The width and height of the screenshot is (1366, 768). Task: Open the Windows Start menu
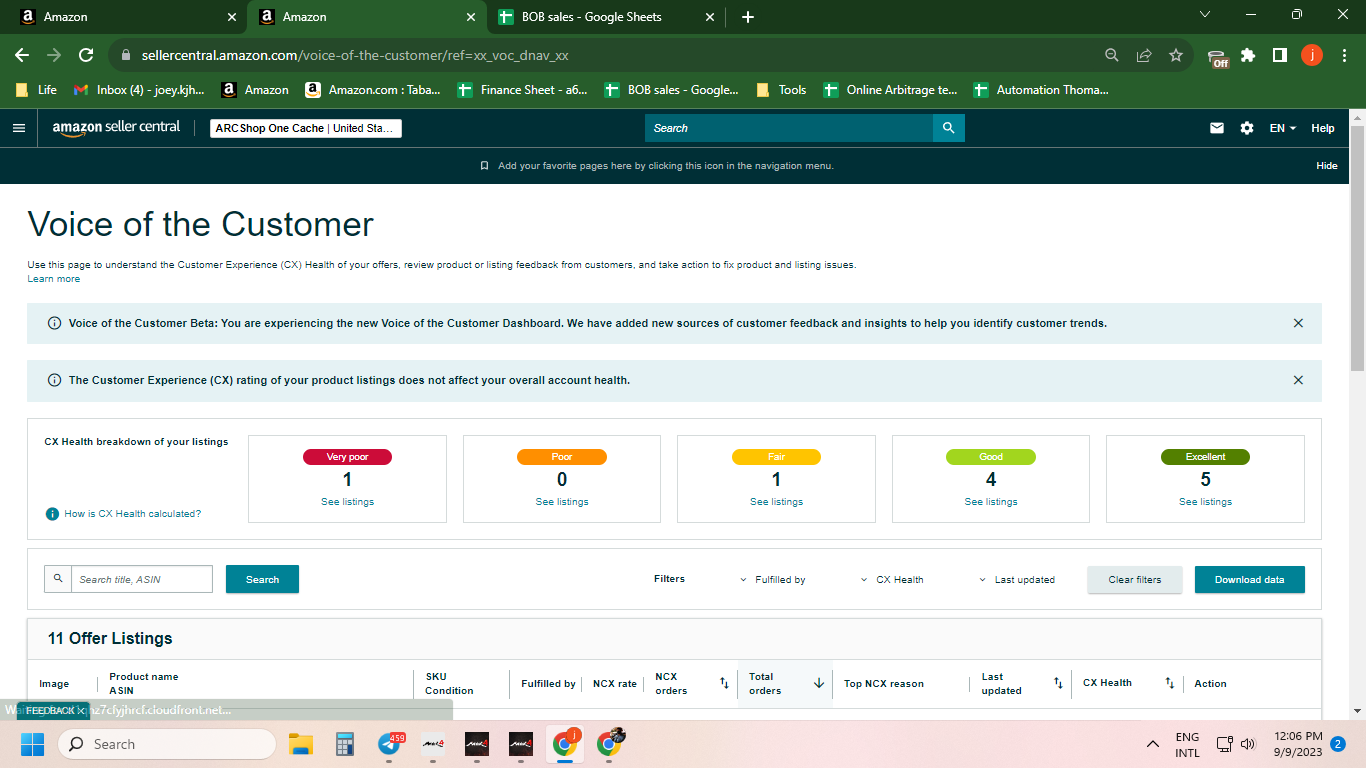tap(32, 744)
